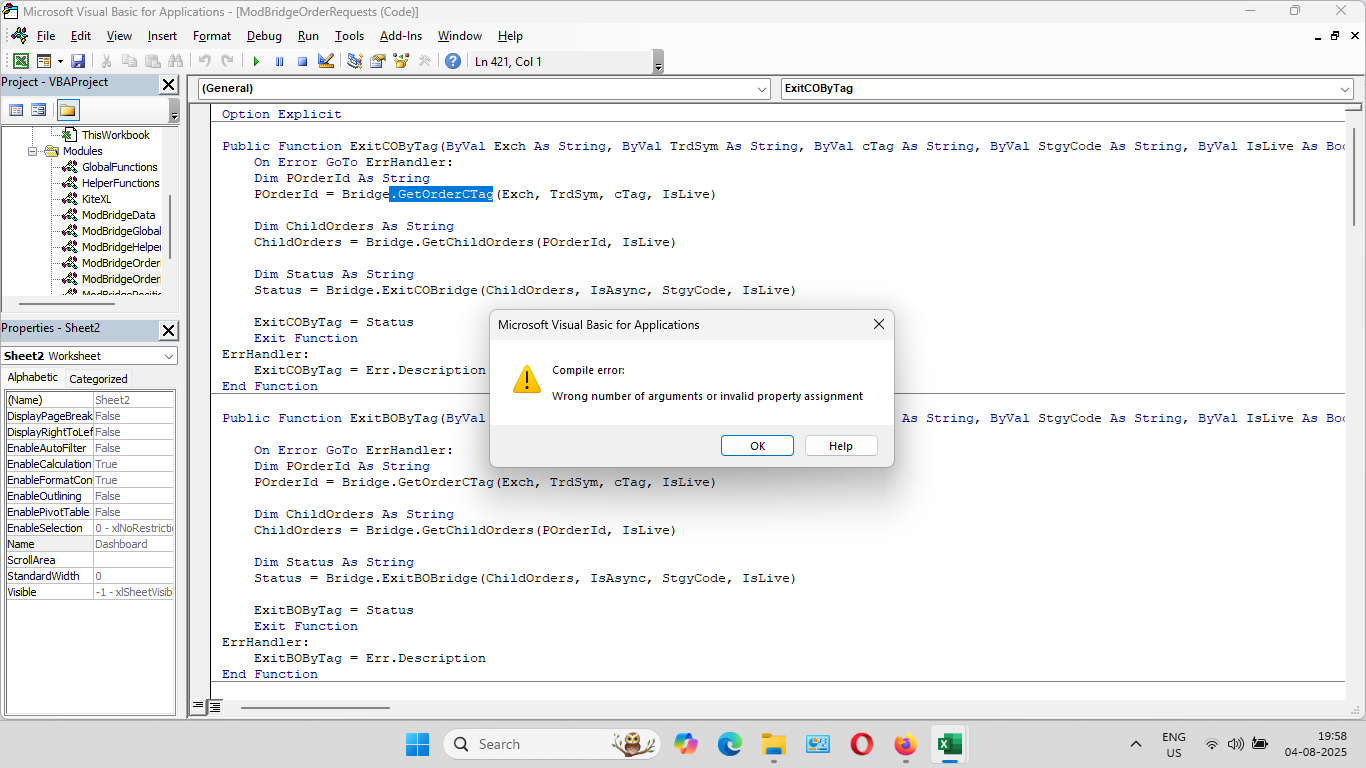Click View Object icon in Project panel
This screenshot has width=1366, height=768.
coord(39,110)
